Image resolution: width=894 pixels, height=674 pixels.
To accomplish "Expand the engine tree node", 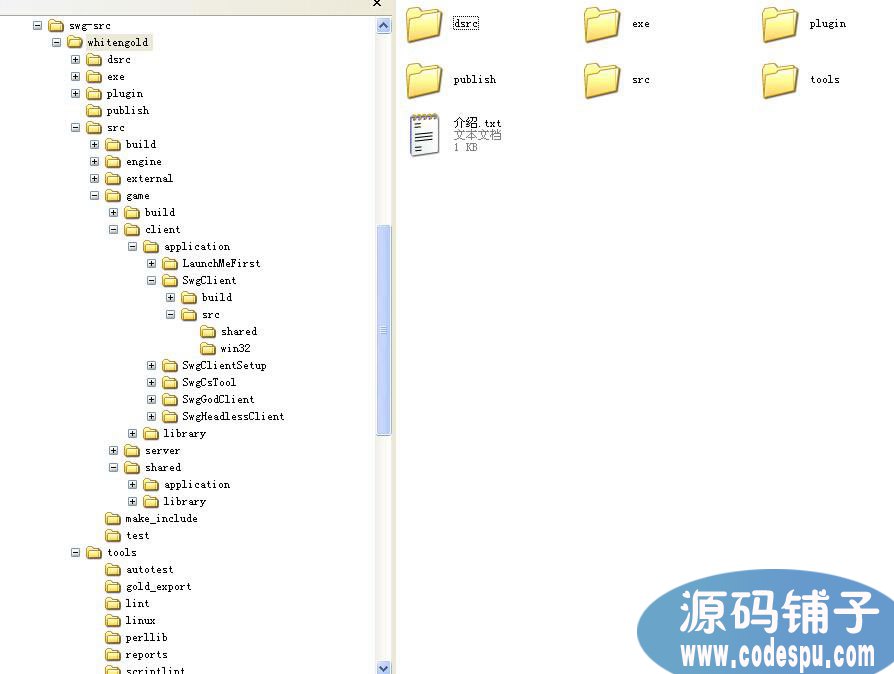I will pyautogui.click(x=95, y=161).
